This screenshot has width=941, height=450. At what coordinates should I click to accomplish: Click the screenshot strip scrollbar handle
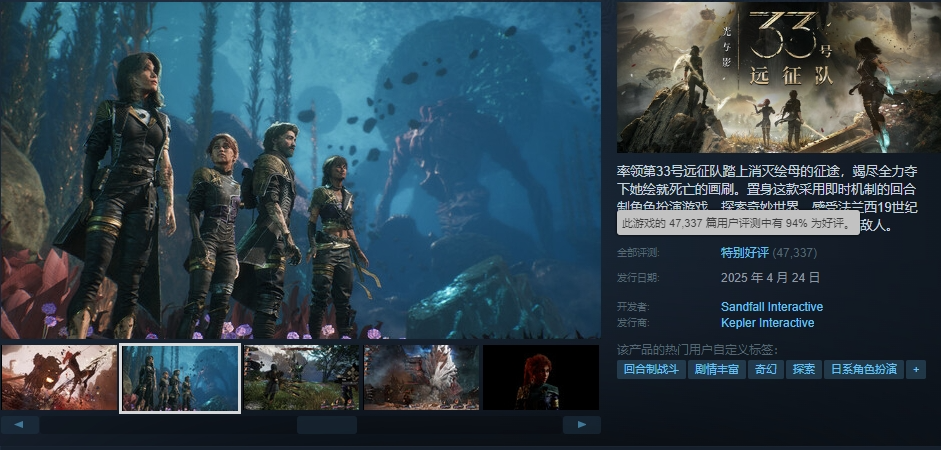[326, 425]
